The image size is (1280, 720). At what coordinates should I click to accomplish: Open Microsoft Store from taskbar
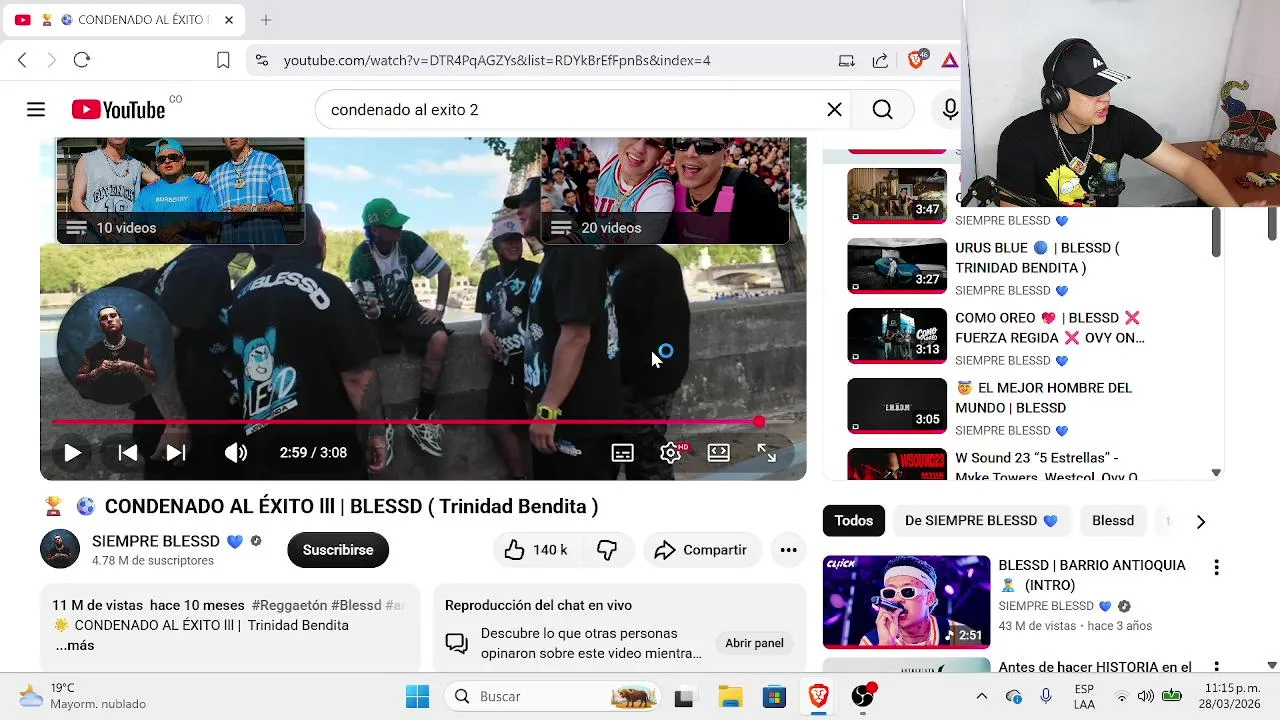(x=774, y=696)
